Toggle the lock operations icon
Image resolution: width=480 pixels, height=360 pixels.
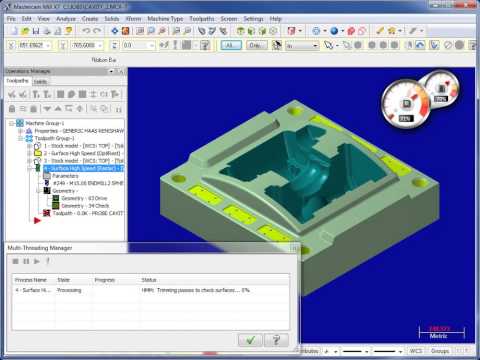click(x=12, y=109)
